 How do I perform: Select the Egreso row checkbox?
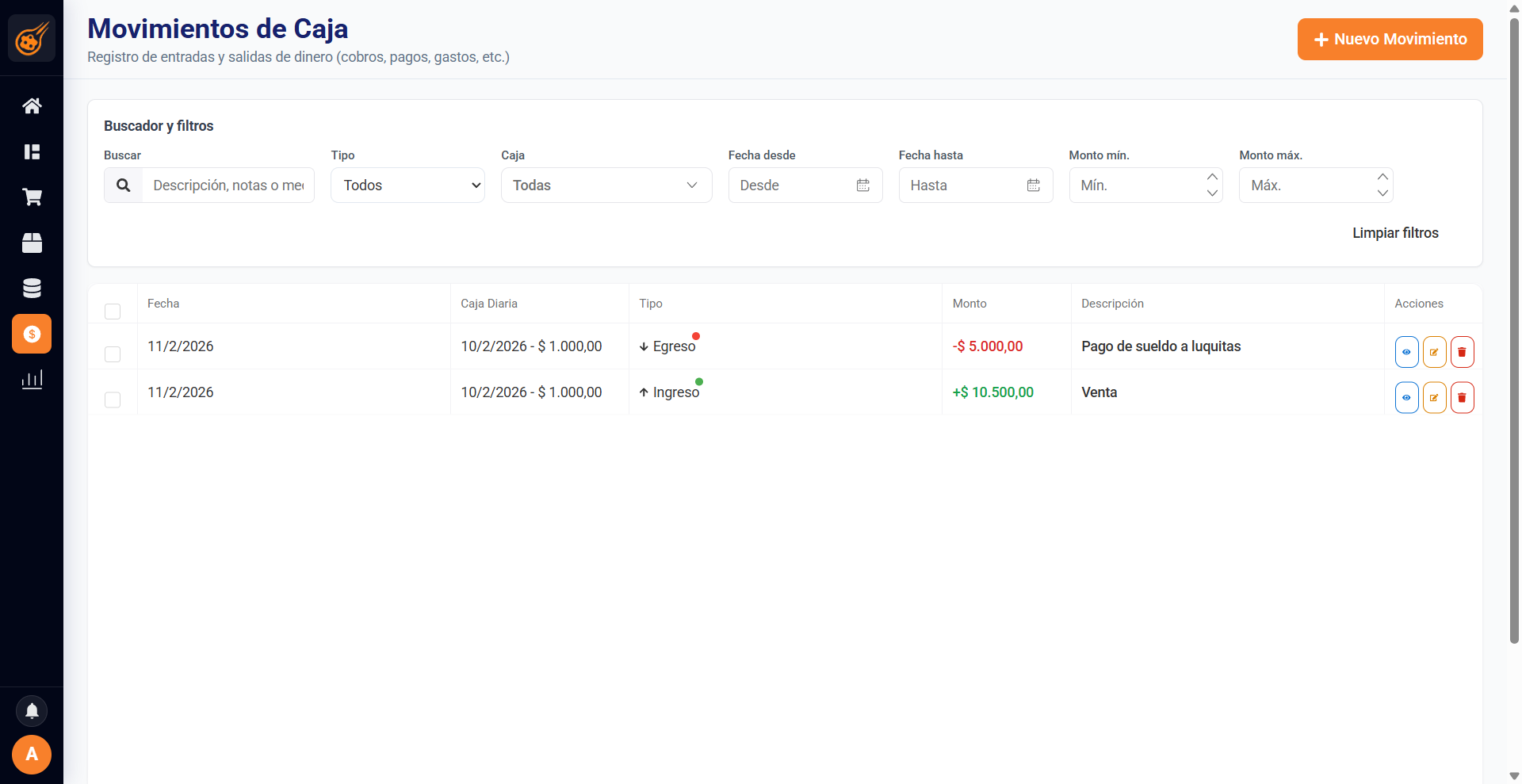(113, 354)
